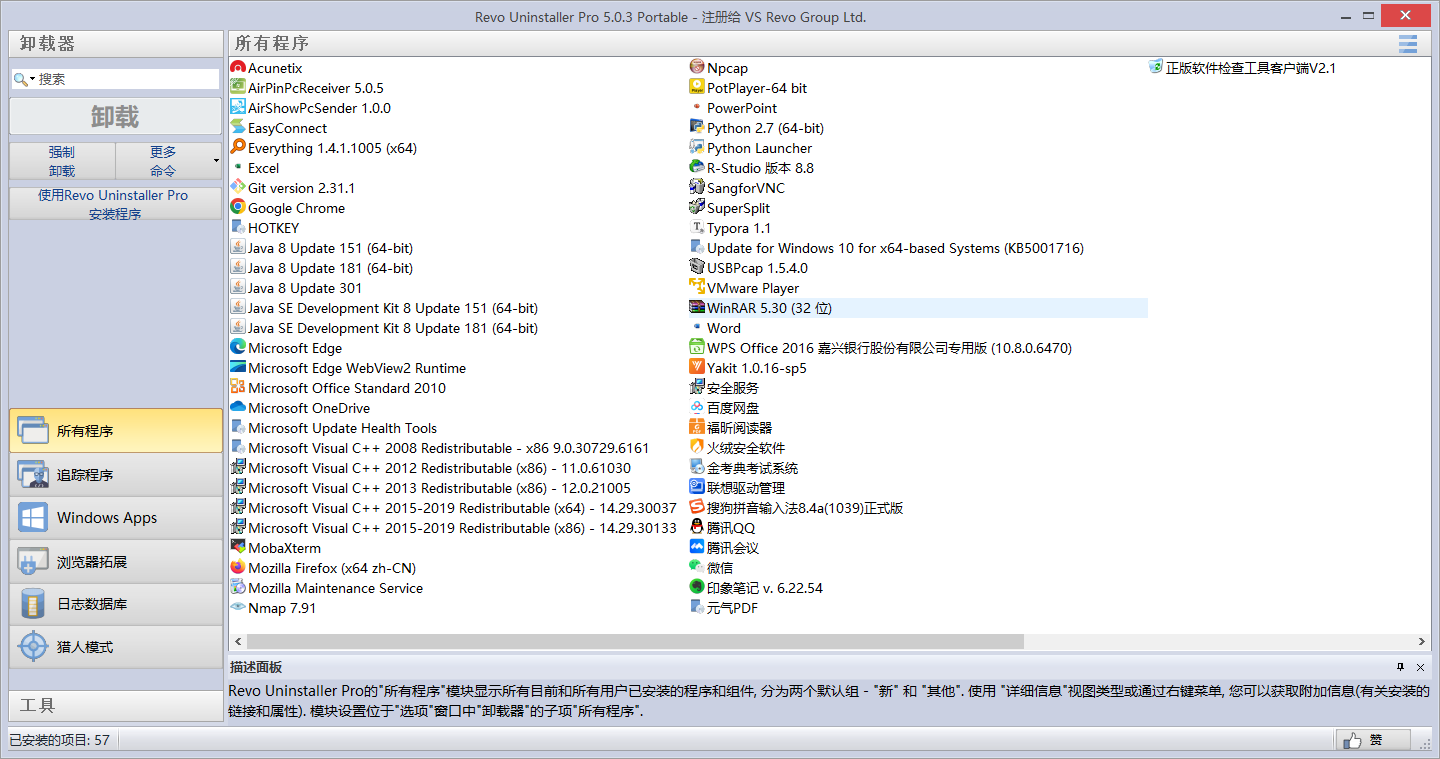Click the 印象笔记 elephant icon
The height and width of the screenshot is (759, 1440).
tap(697, 588)
